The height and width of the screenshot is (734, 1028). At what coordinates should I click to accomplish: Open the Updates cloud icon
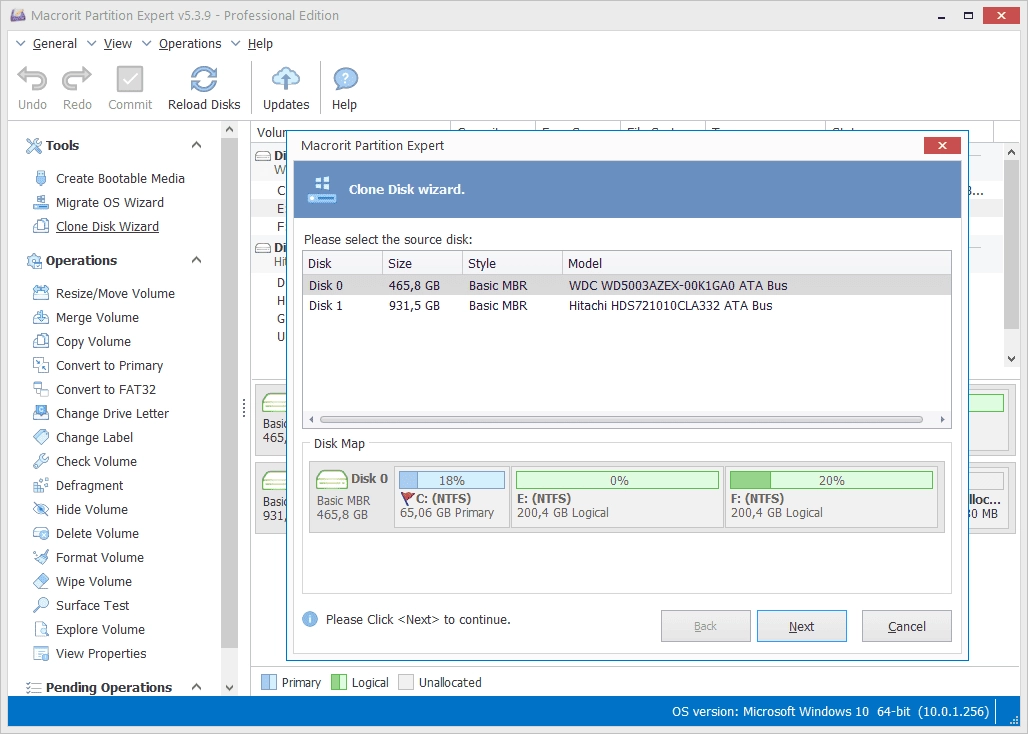point(286,79)
